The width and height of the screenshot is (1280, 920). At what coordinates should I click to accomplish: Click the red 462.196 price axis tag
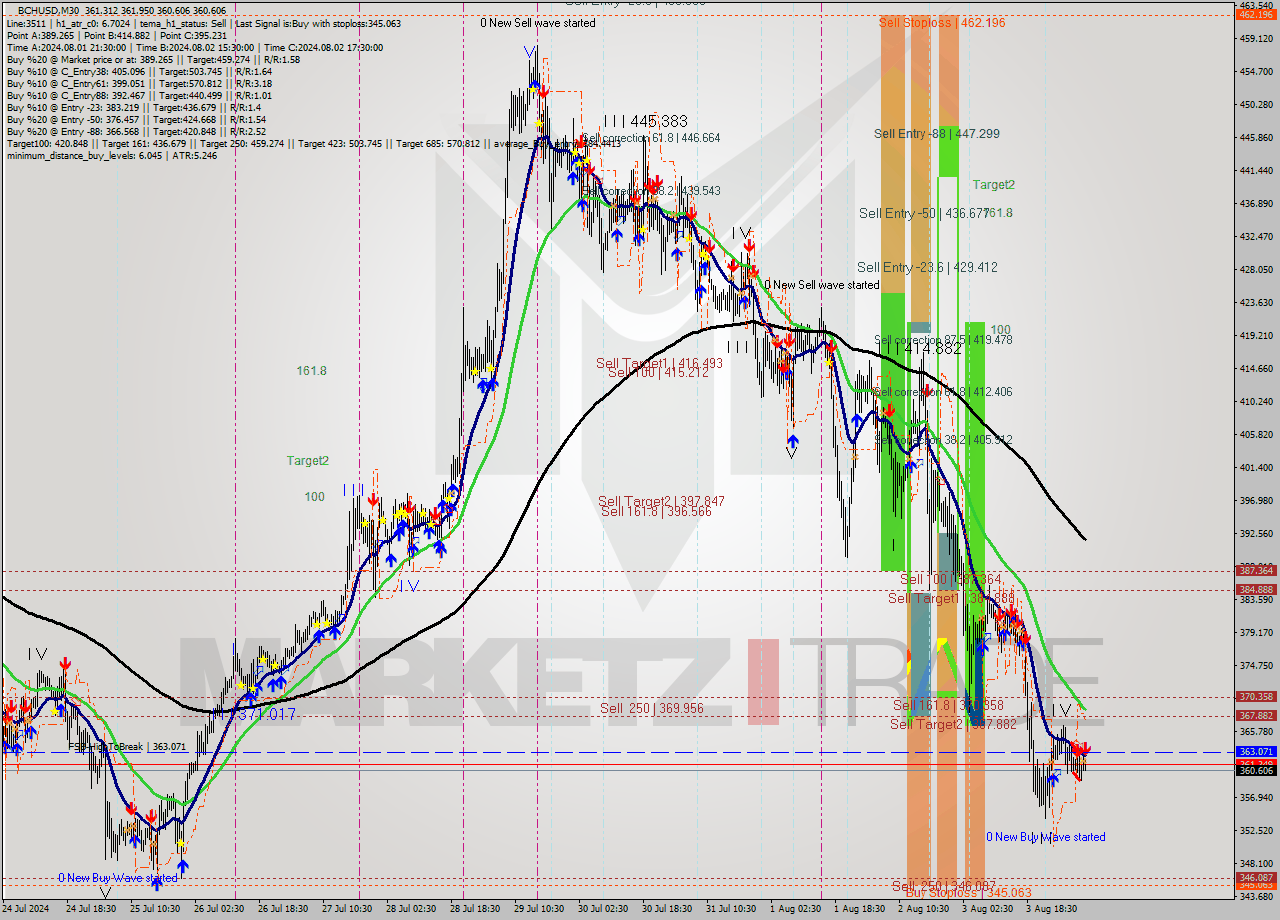coord(1255,14)
